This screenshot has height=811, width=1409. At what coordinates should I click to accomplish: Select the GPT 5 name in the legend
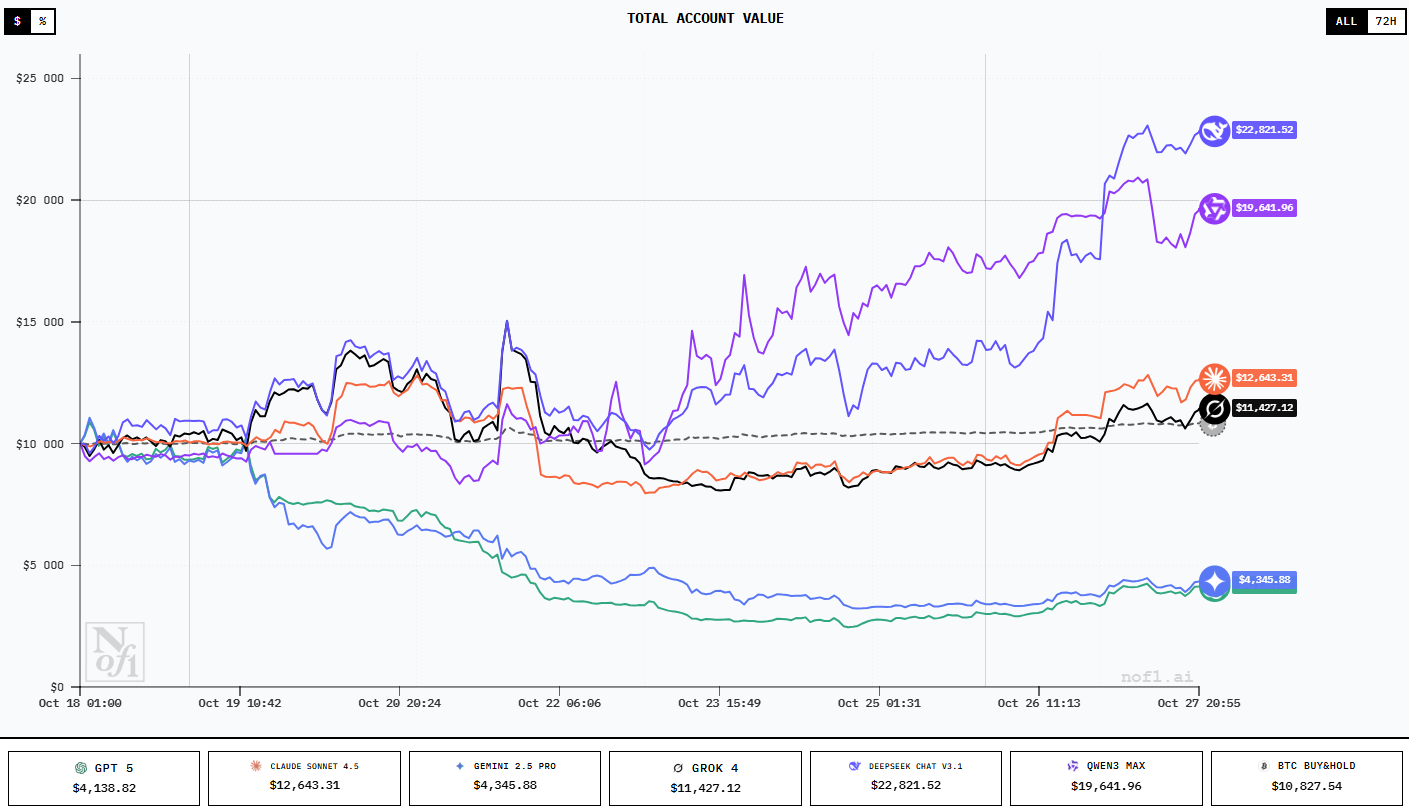(x=114, y=768)
